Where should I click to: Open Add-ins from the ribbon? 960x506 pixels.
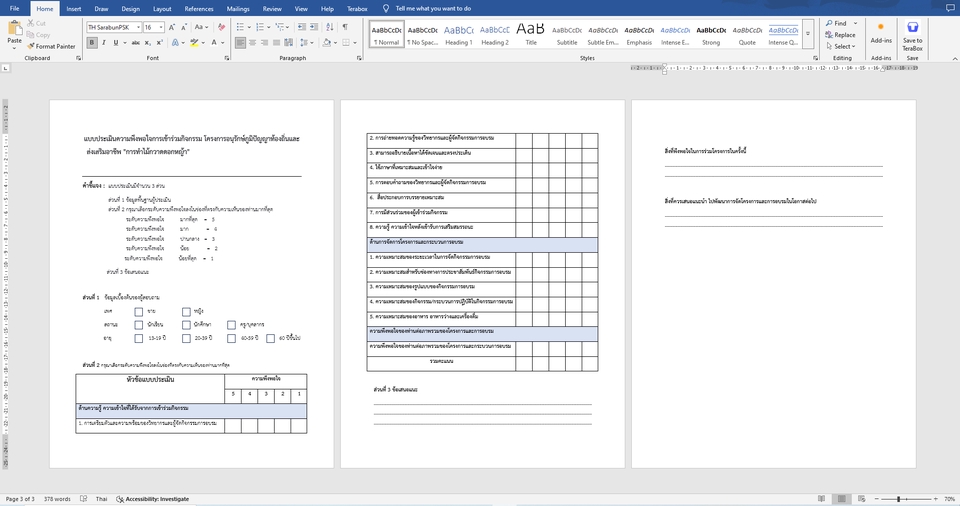point(881,32)
